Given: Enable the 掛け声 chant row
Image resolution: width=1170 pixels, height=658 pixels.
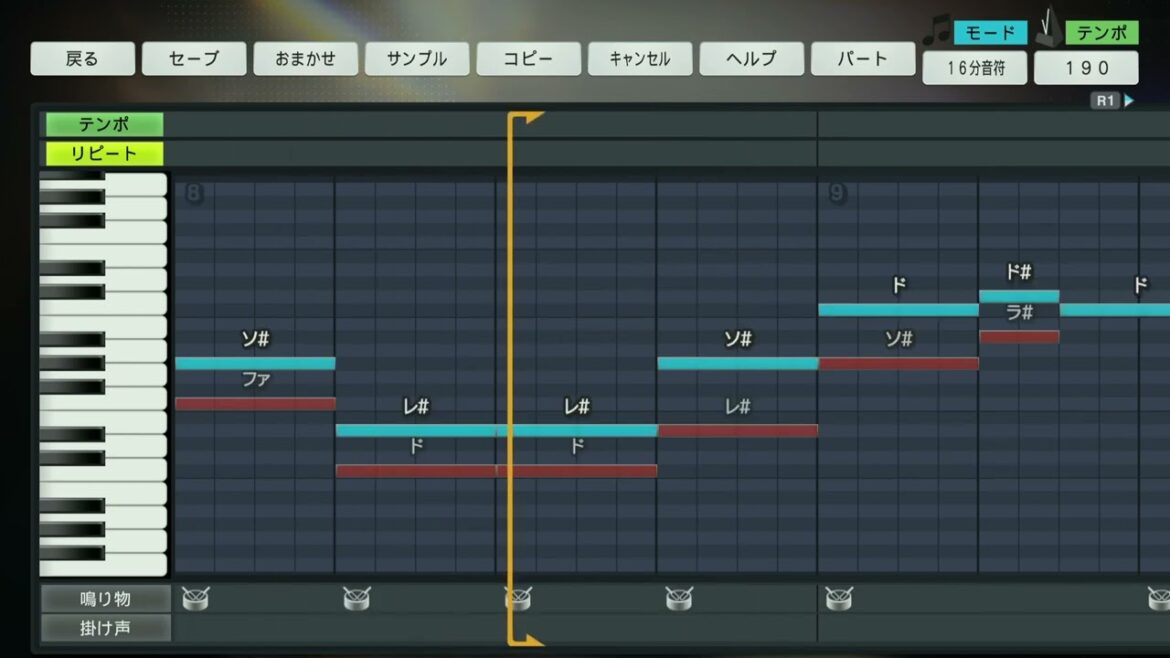Looking at the screenshot, I should 104,629.
